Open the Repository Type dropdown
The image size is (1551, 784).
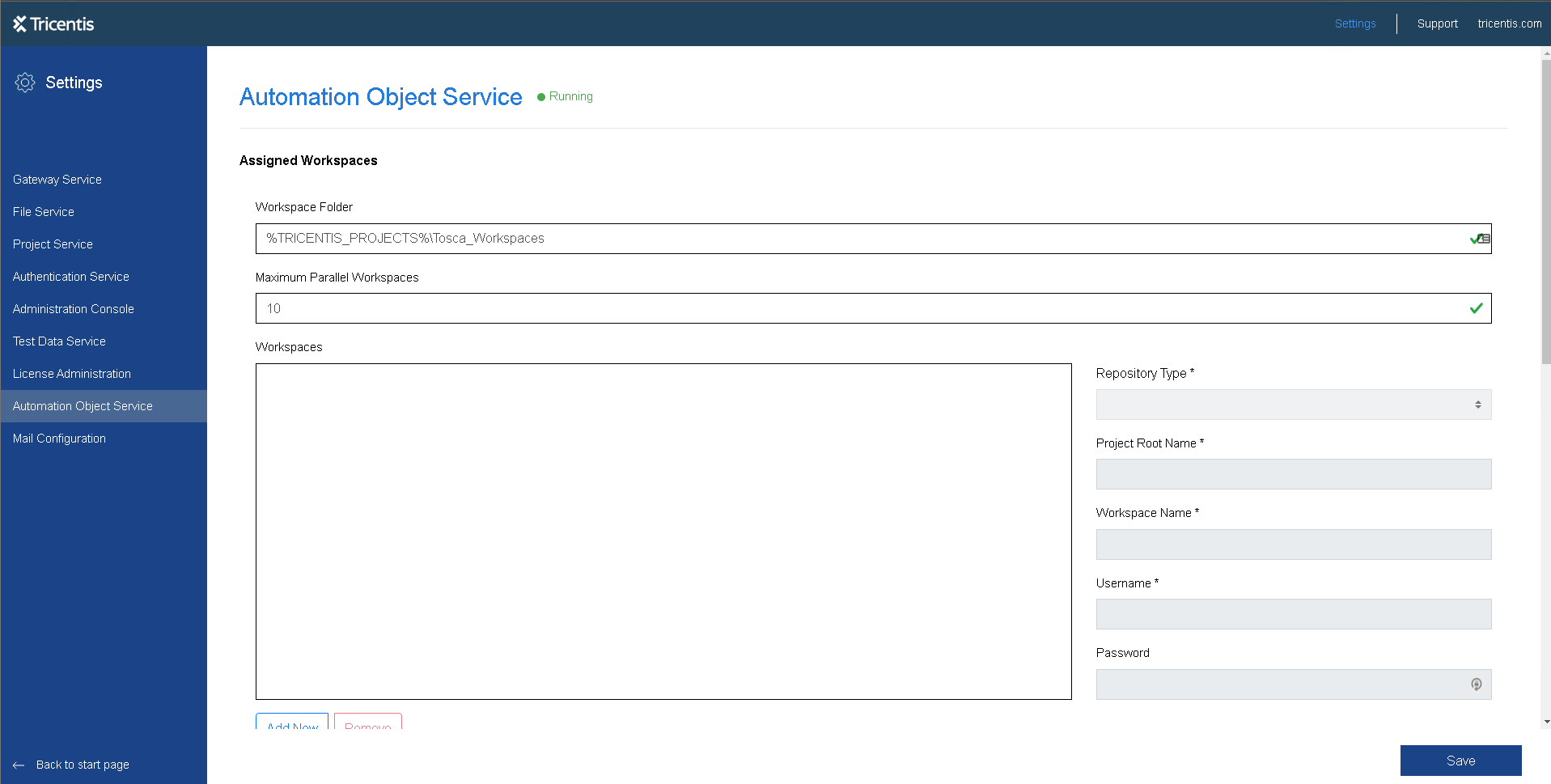coord(1293,405)
